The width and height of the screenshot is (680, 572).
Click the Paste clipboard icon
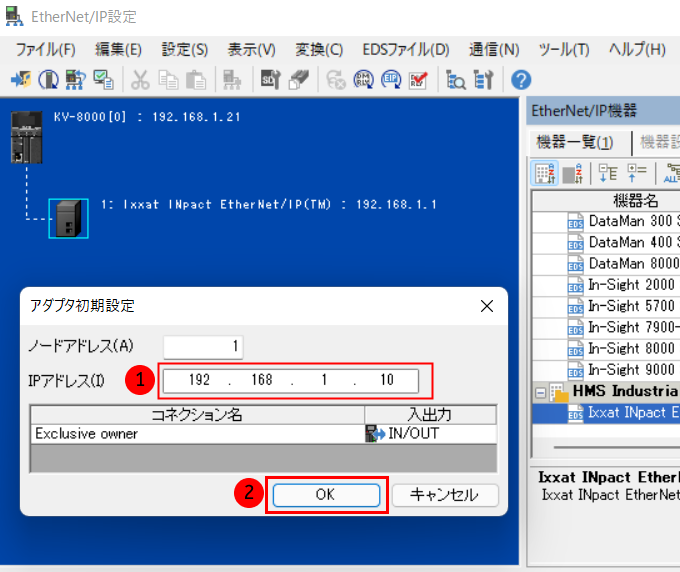196,80
